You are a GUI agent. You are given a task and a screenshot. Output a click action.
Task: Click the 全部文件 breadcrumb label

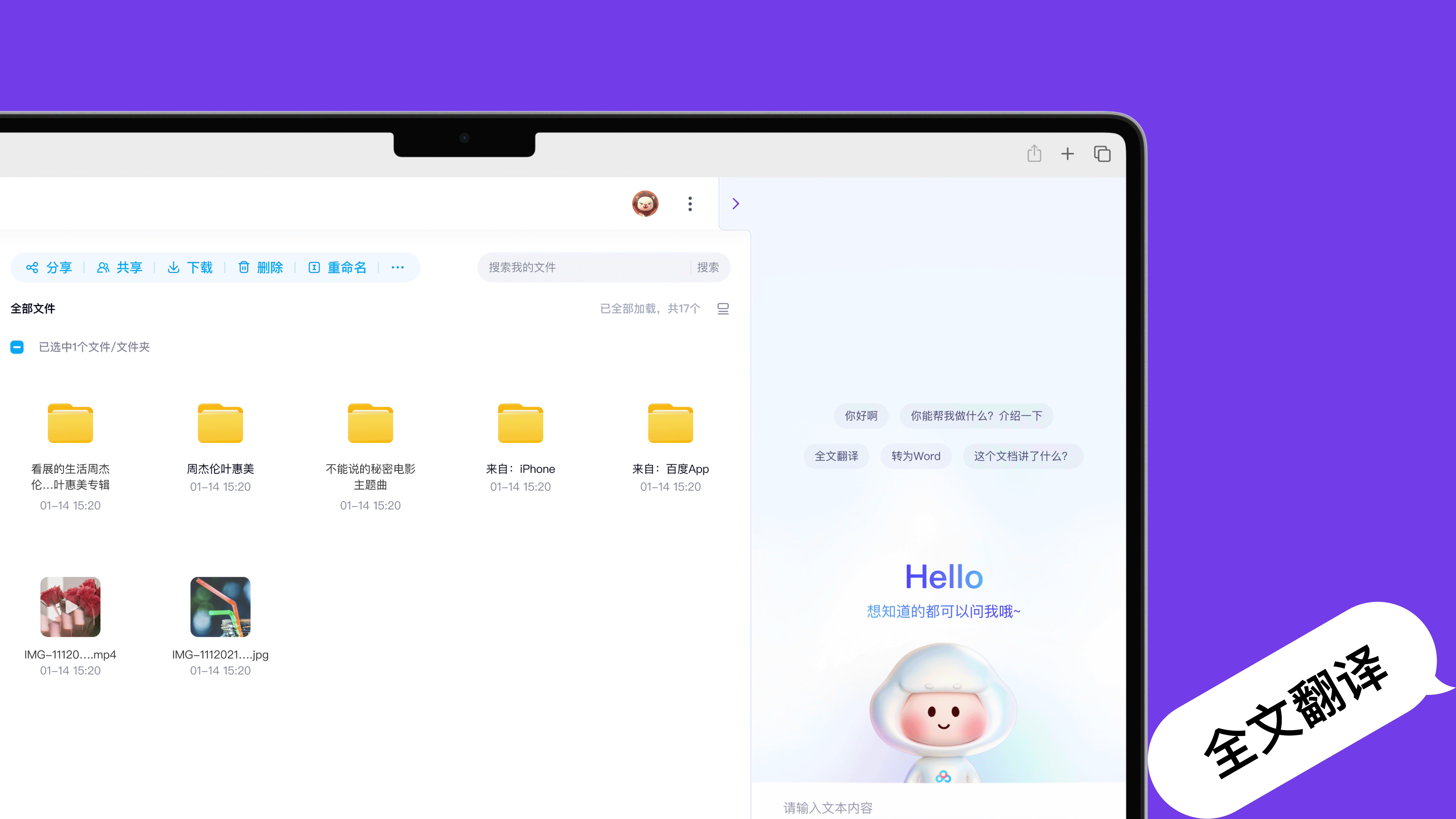point(33,309)
